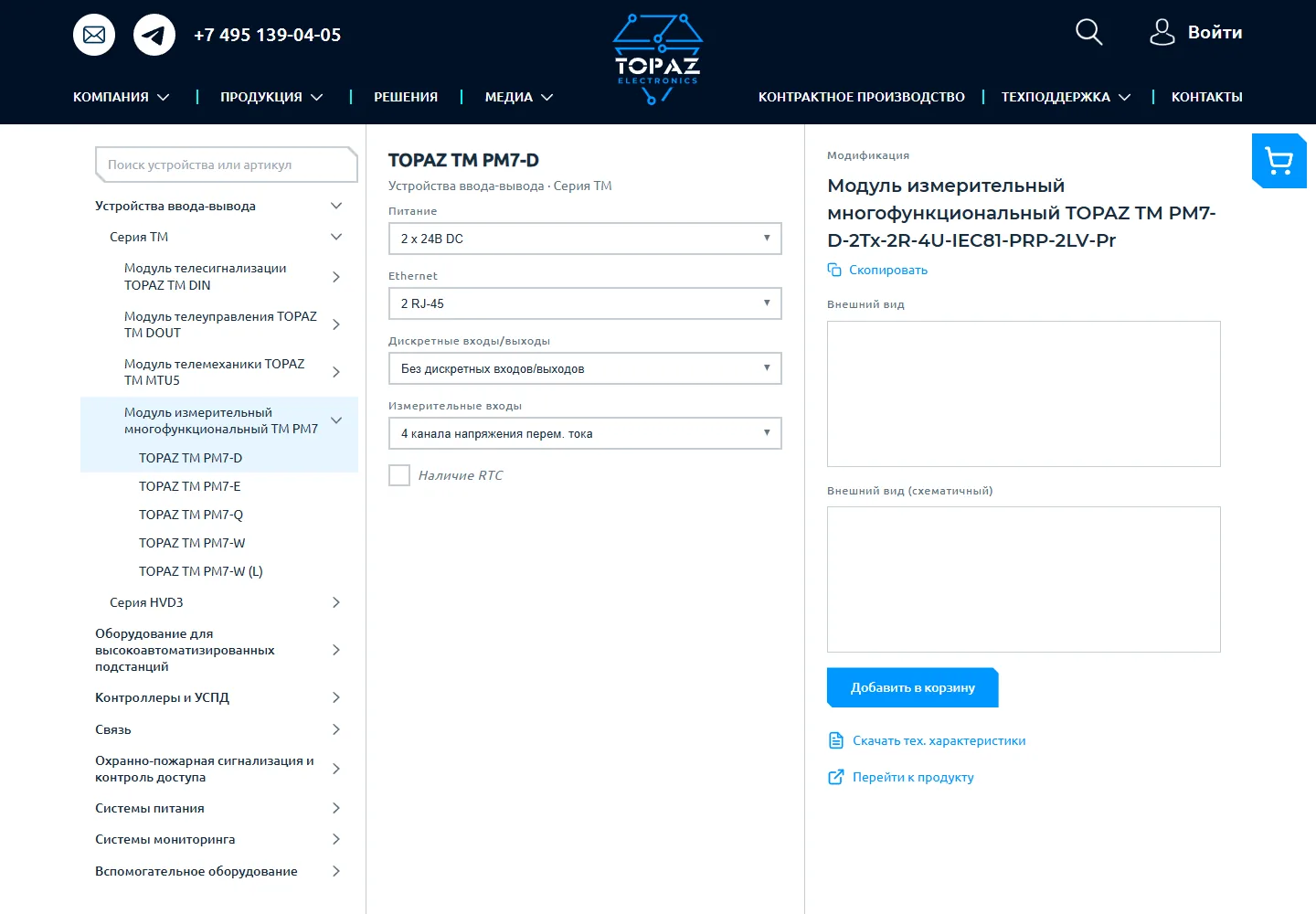Screen dimensions: 1316x914
Task: Expand Вспомогательное оборудование chevron
Action: point(336,871)
